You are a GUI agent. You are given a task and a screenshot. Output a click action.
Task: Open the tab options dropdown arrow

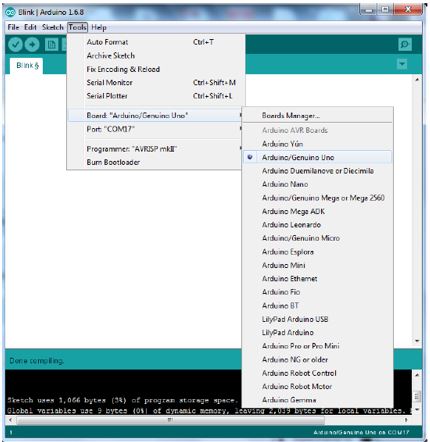tap(402, 64)
